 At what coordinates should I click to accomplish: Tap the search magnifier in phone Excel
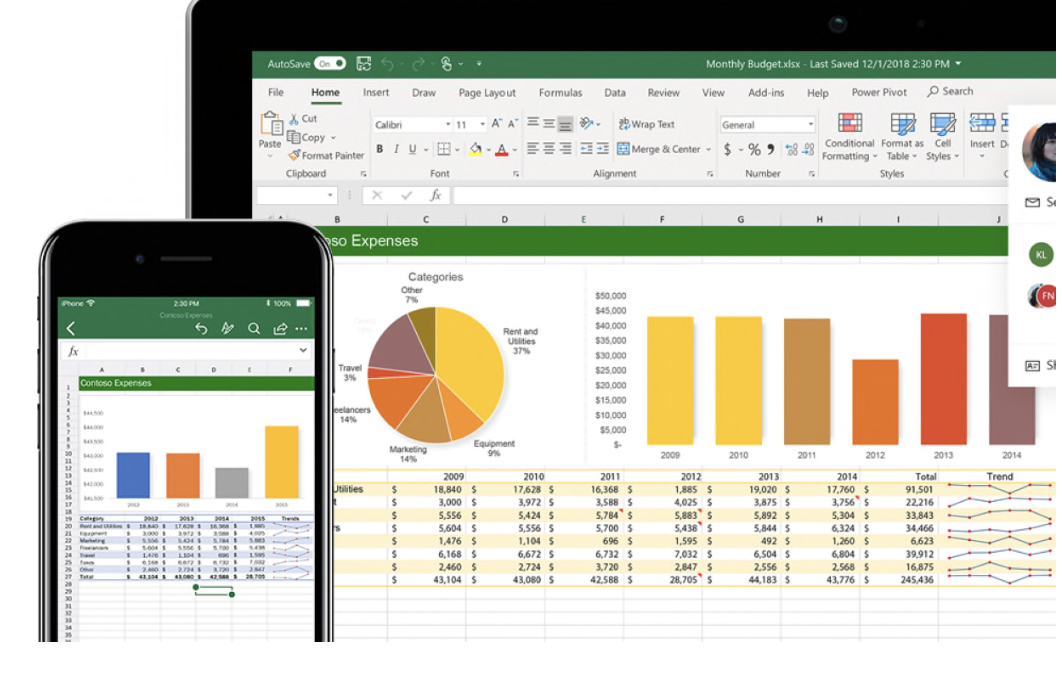(254, 328)
